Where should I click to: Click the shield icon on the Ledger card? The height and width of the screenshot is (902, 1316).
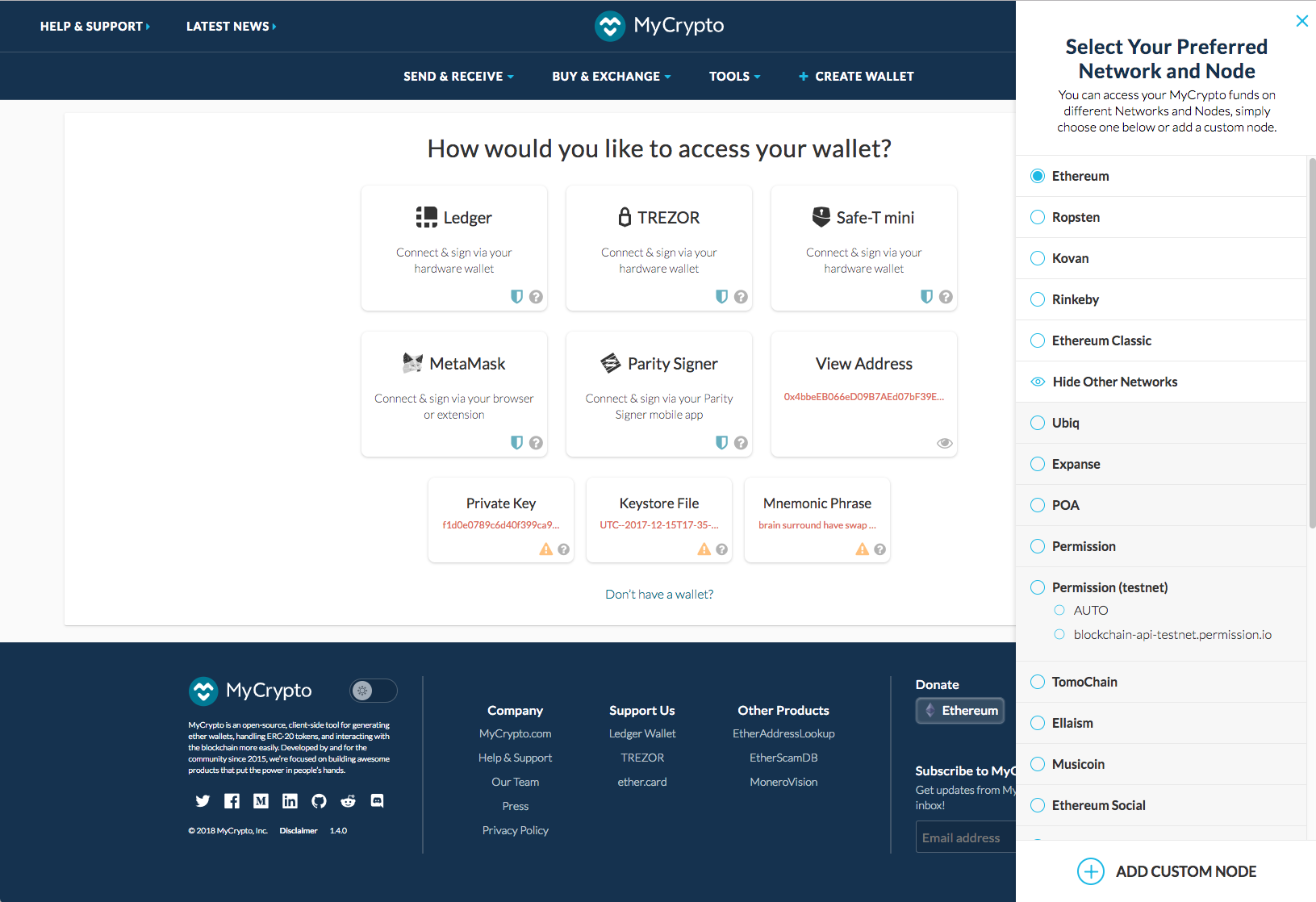point(517,296)
